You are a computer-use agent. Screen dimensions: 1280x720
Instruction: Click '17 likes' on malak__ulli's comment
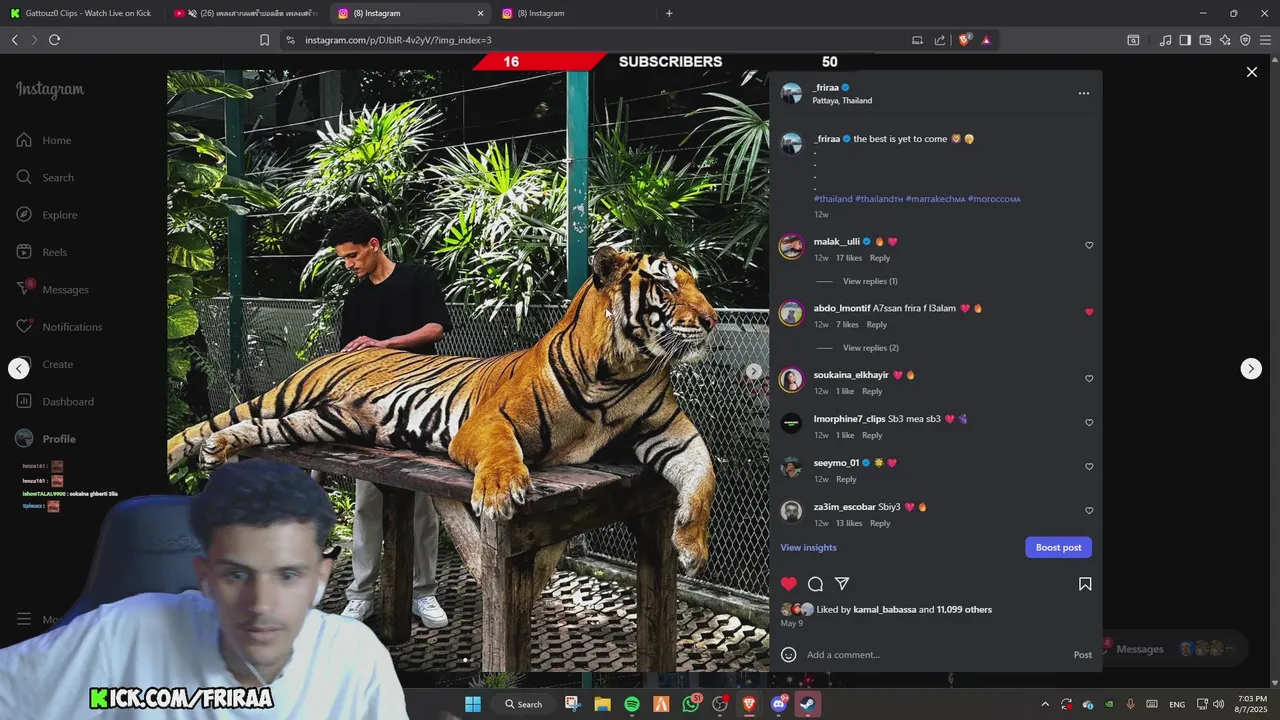(849, 258)
